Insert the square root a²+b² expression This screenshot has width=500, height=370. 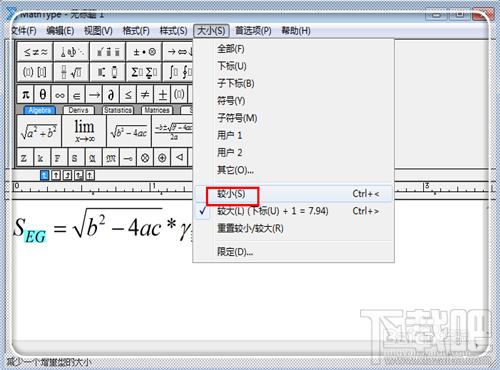[x=39, y=131]
